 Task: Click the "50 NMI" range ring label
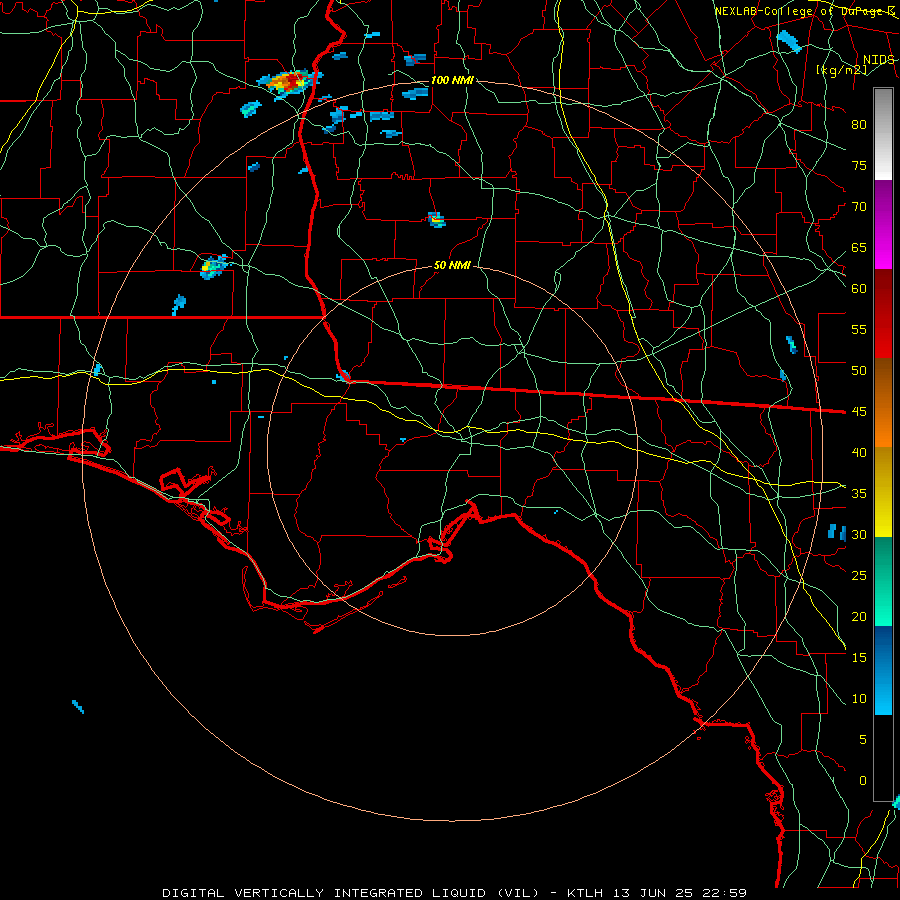452,265
